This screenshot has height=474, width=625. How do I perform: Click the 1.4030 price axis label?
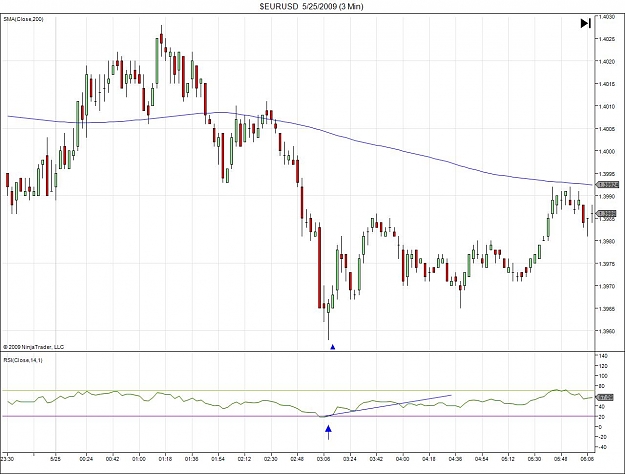(608, 17)
